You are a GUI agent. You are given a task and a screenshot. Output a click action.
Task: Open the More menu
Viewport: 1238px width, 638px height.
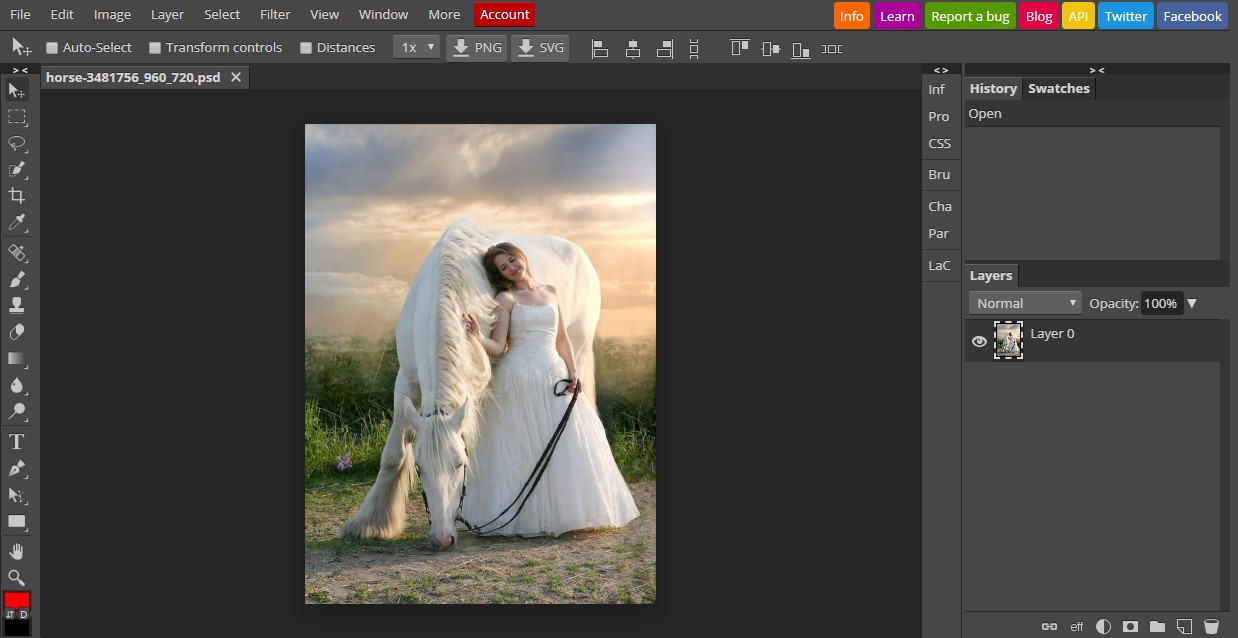tap(444, 14)
